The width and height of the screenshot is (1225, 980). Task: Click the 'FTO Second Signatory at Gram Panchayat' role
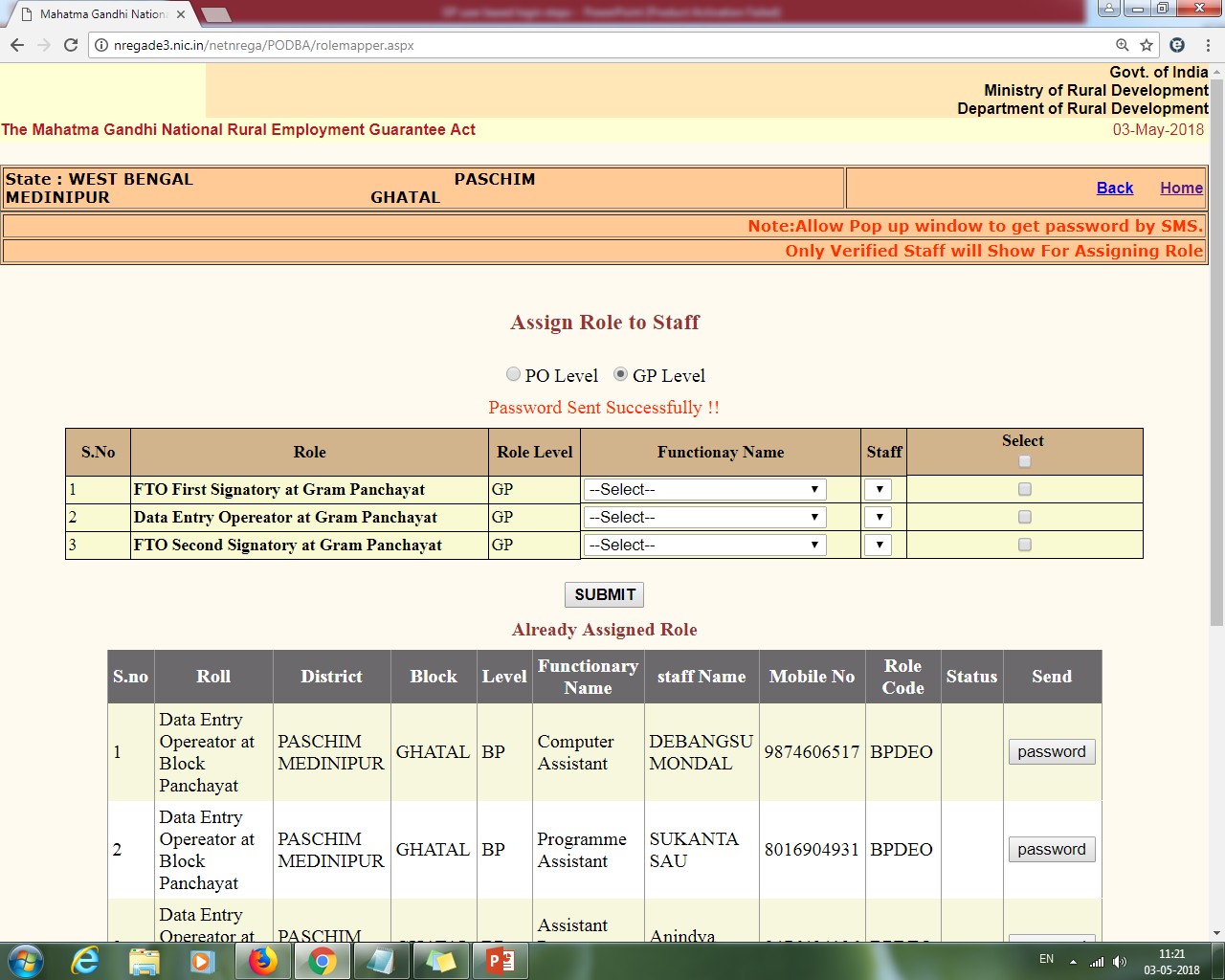point(288,545)
